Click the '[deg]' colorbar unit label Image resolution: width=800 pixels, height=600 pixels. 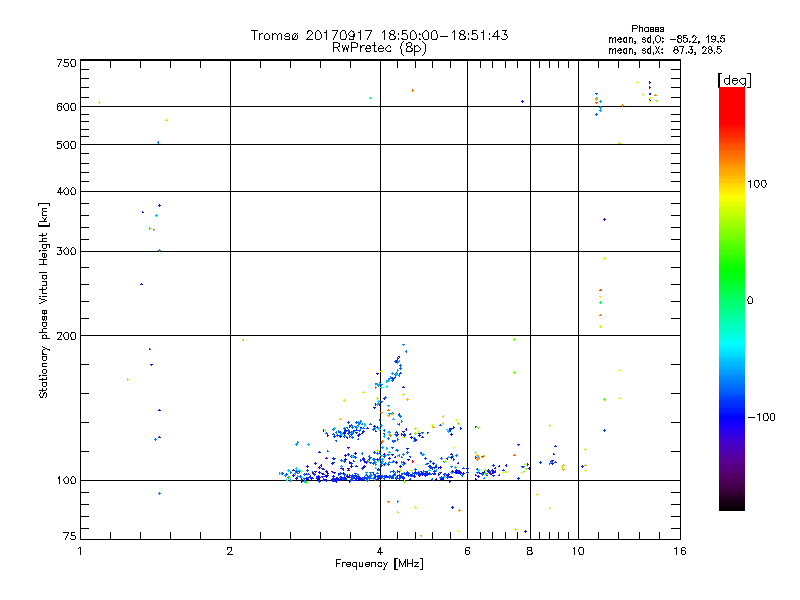point(734,80)
